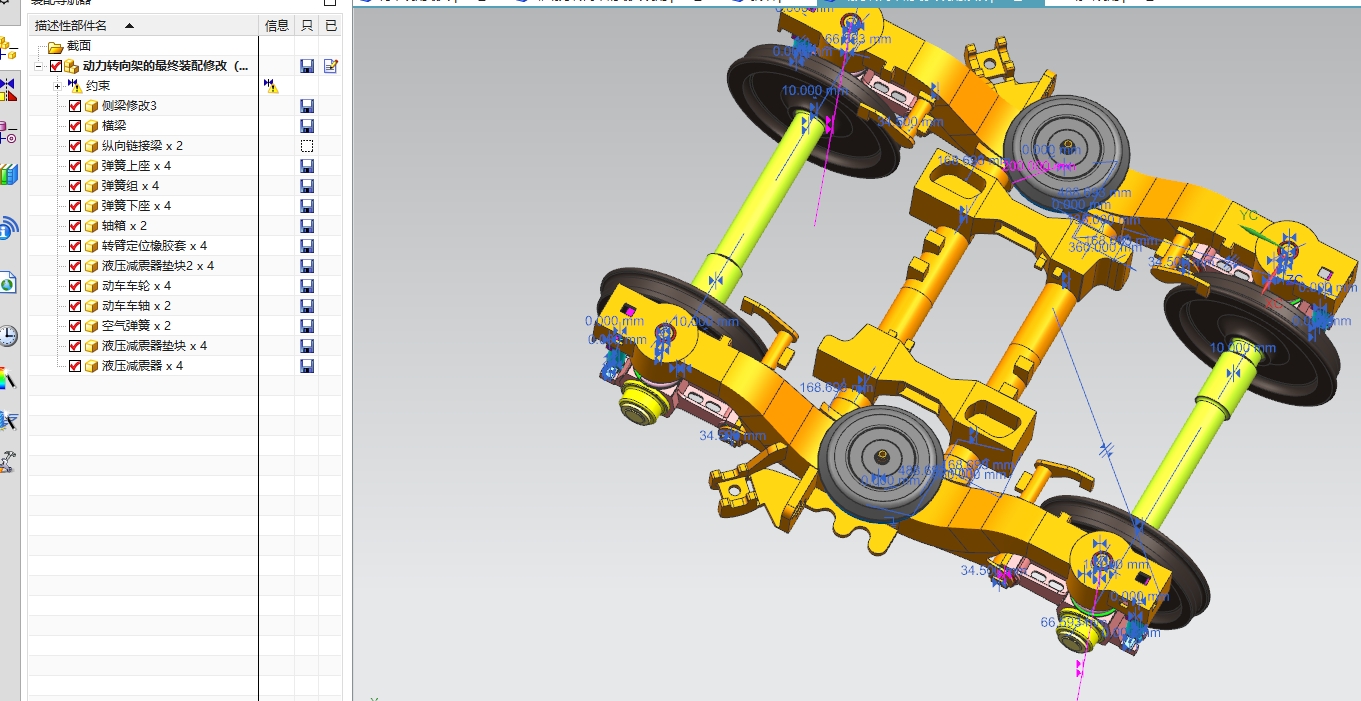Screen dimensions: 1361x701
Task: Click the cube part icon of 空气弹簧
Action: 91,326
